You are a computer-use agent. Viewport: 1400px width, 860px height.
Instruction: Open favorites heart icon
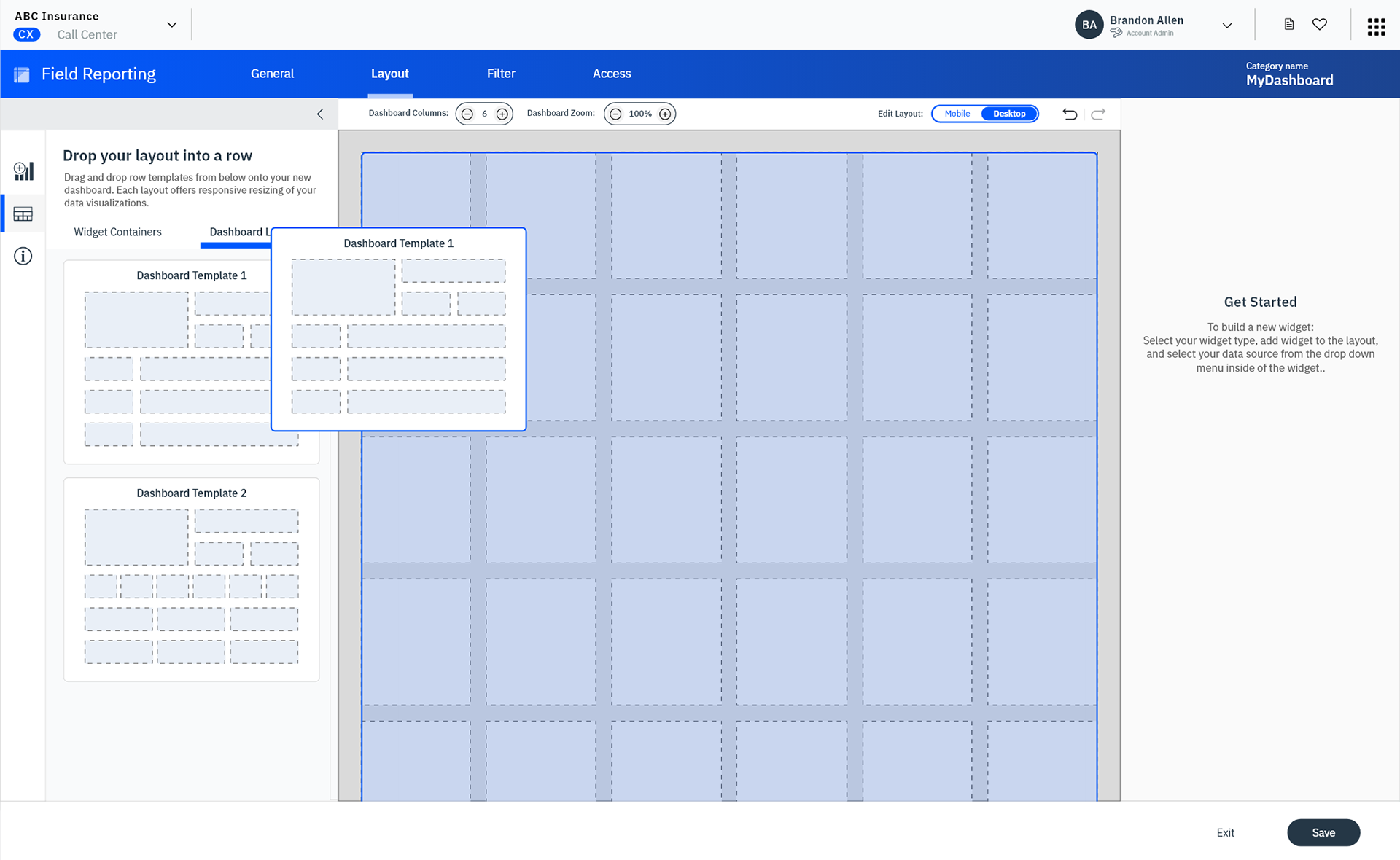click(1320, 25)
